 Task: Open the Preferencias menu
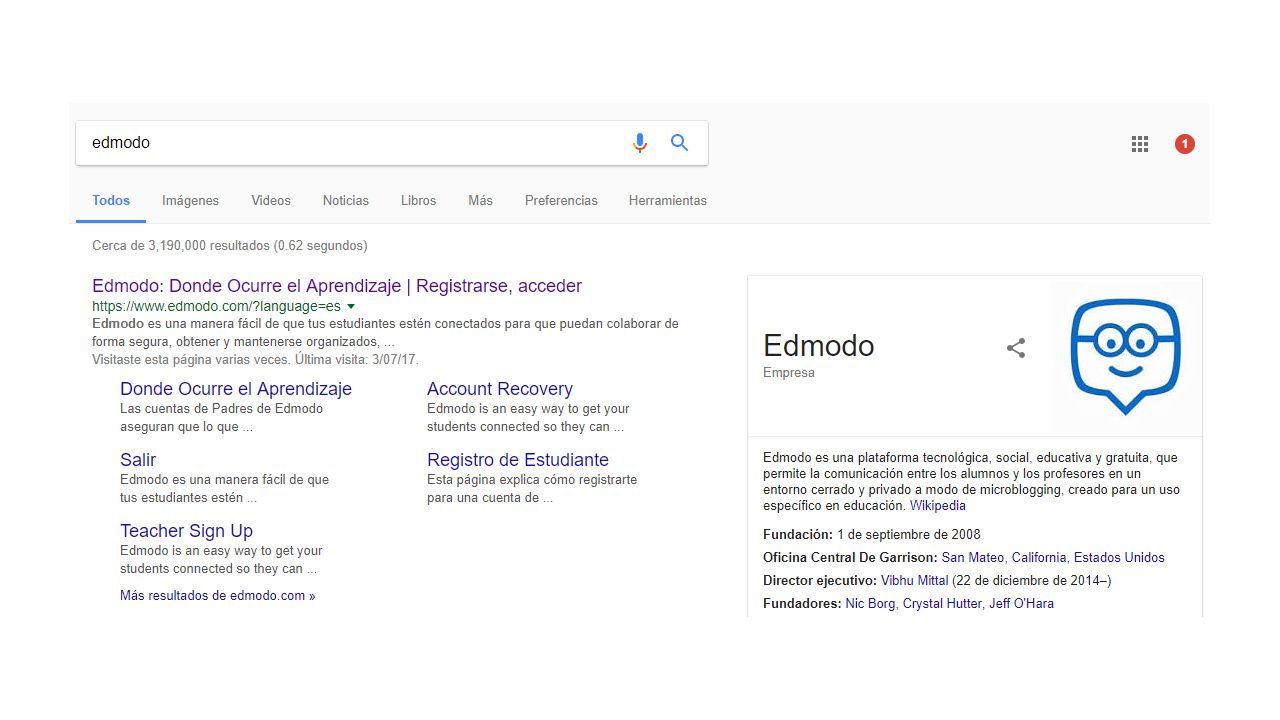(561, 200)
